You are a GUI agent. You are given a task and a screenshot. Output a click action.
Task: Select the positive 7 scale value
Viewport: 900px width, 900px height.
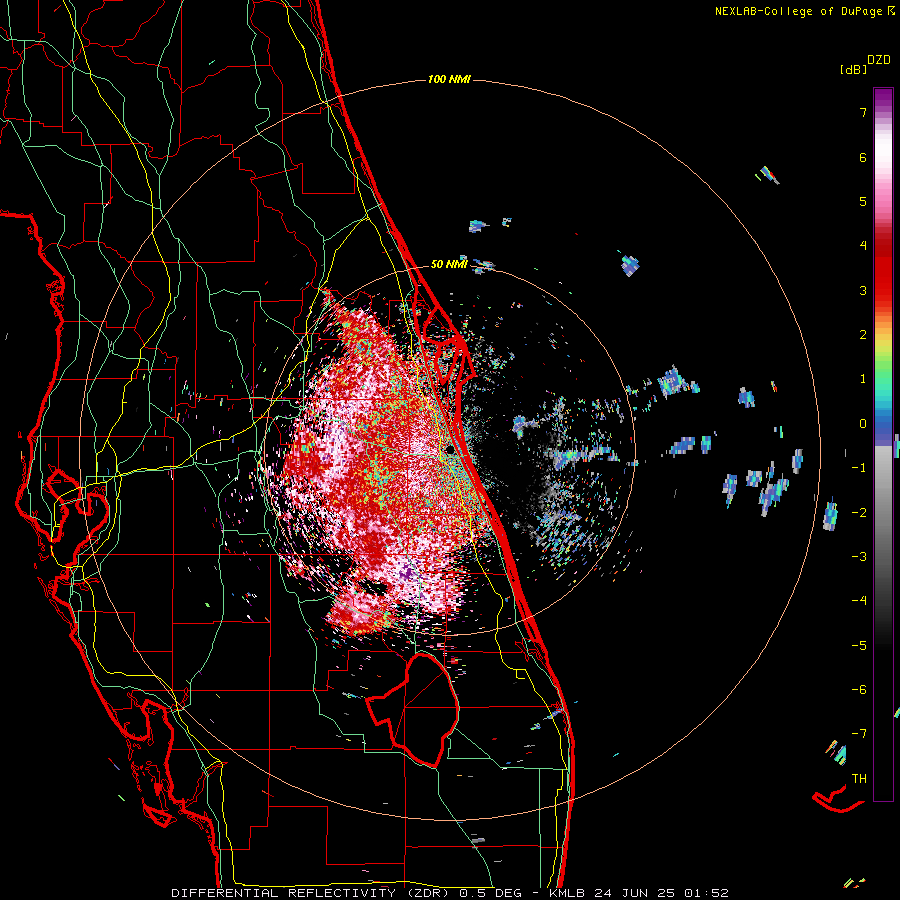pyautogui.click(x=863, y=112)
